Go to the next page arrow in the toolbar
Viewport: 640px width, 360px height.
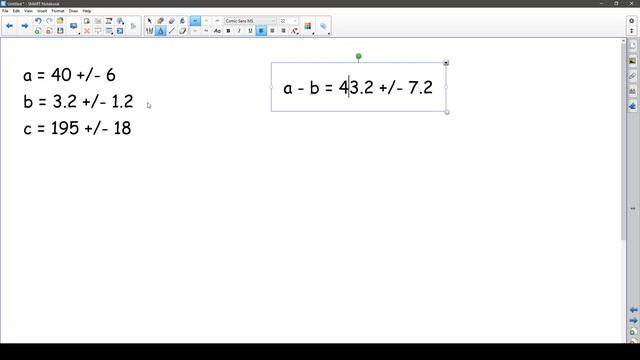point(24,26)
